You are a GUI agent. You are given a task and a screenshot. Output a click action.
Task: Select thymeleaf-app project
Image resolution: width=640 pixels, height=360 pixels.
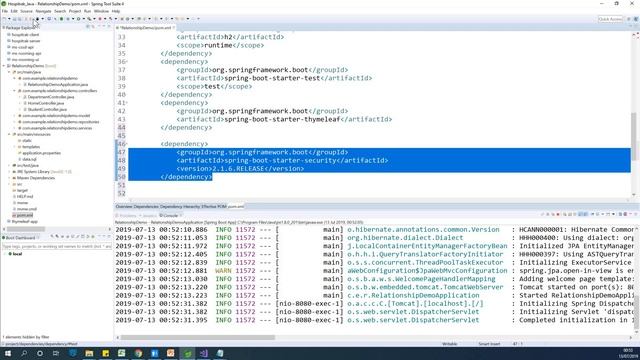[24, 222]
